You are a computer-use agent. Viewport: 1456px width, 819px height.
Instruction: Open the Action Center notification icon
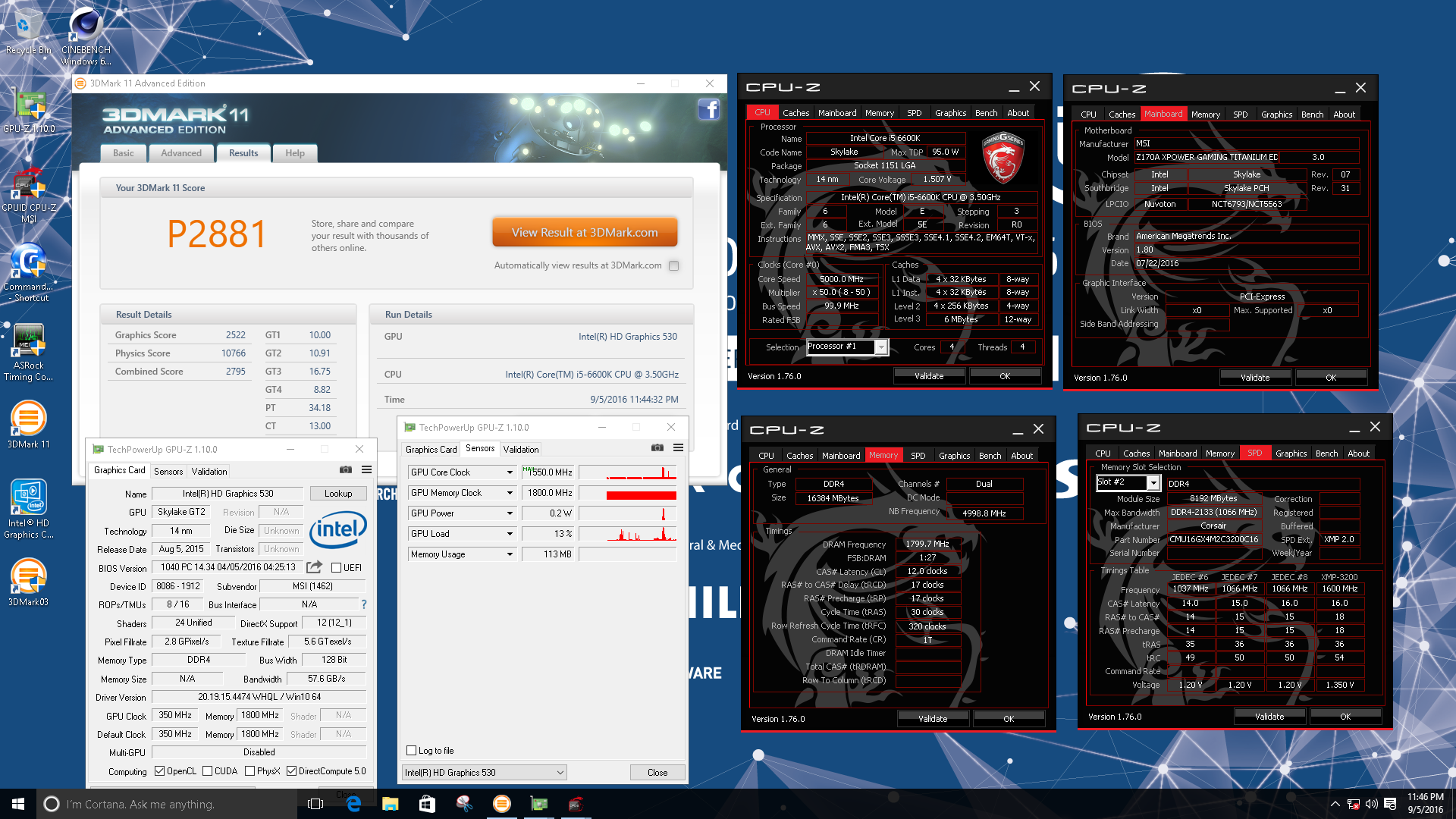[x=1390, y=804]
